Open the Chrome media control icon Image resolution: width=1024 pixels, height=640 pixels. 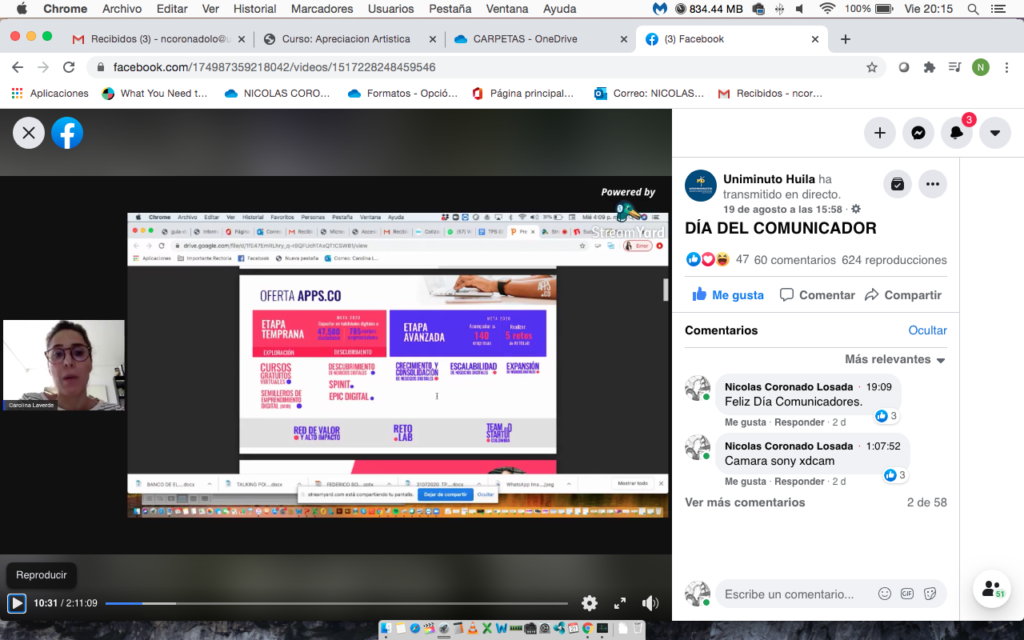(x=955, y=67)
